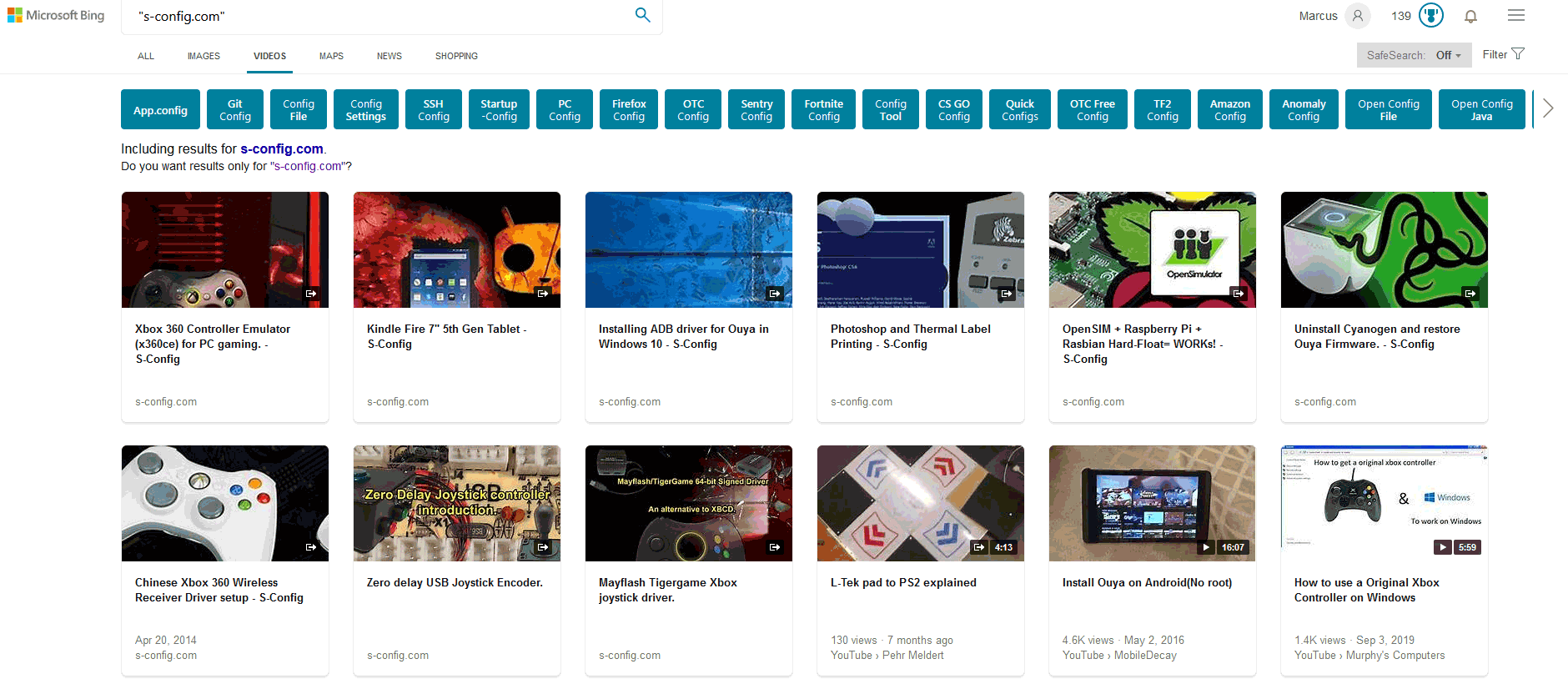Viewport: 1568px width, 679px height.
Task: Click the play icon on Original Xbox Controller video
Action: [1442, 547]
